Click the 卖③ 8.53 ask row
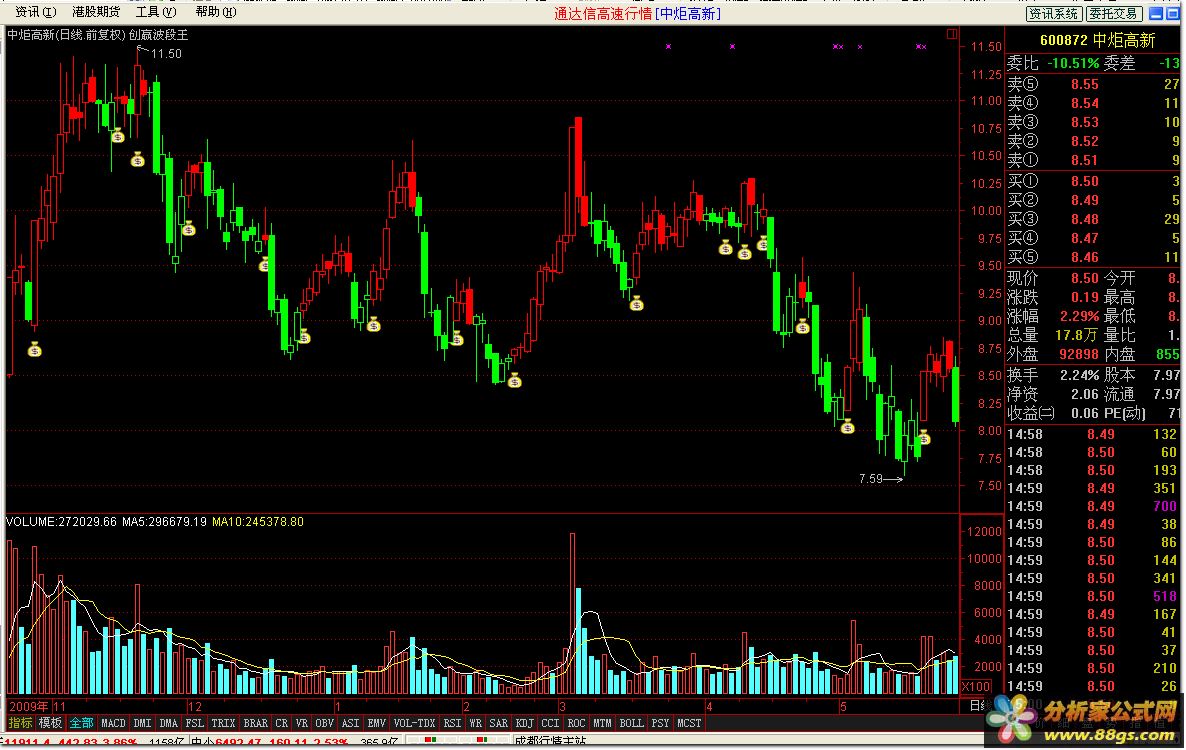The image size is (1186, 750). (1092, 122)
